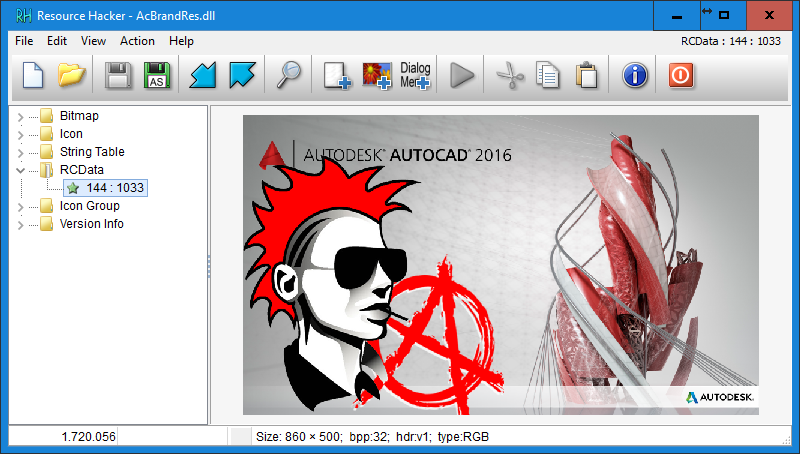Viewport: 800px width, 454px height.
Task: Click the 1.720.056 status bar value
Action: [x=88, y=437]
